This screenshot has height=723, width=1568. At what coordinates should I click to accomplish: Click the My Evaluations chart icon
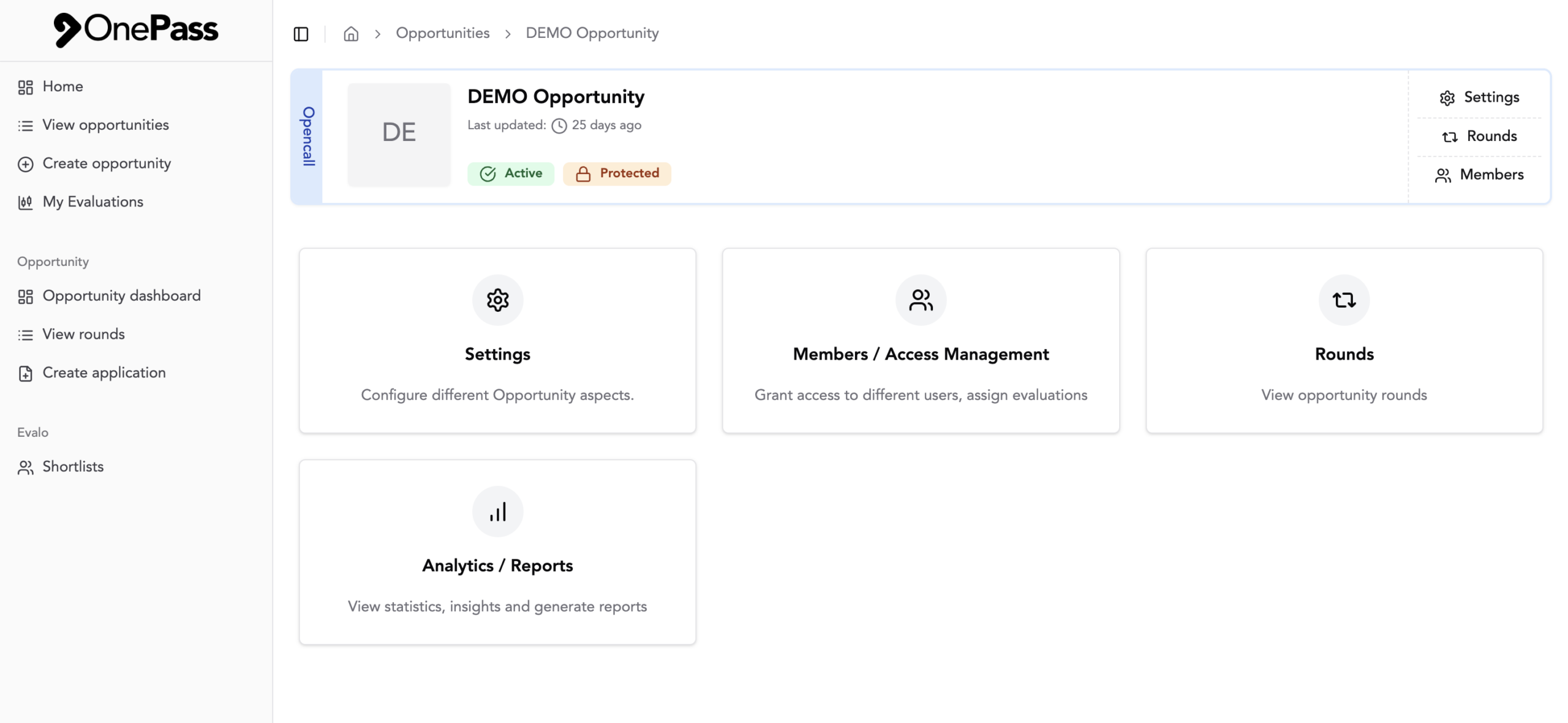(x=25, y=203)
